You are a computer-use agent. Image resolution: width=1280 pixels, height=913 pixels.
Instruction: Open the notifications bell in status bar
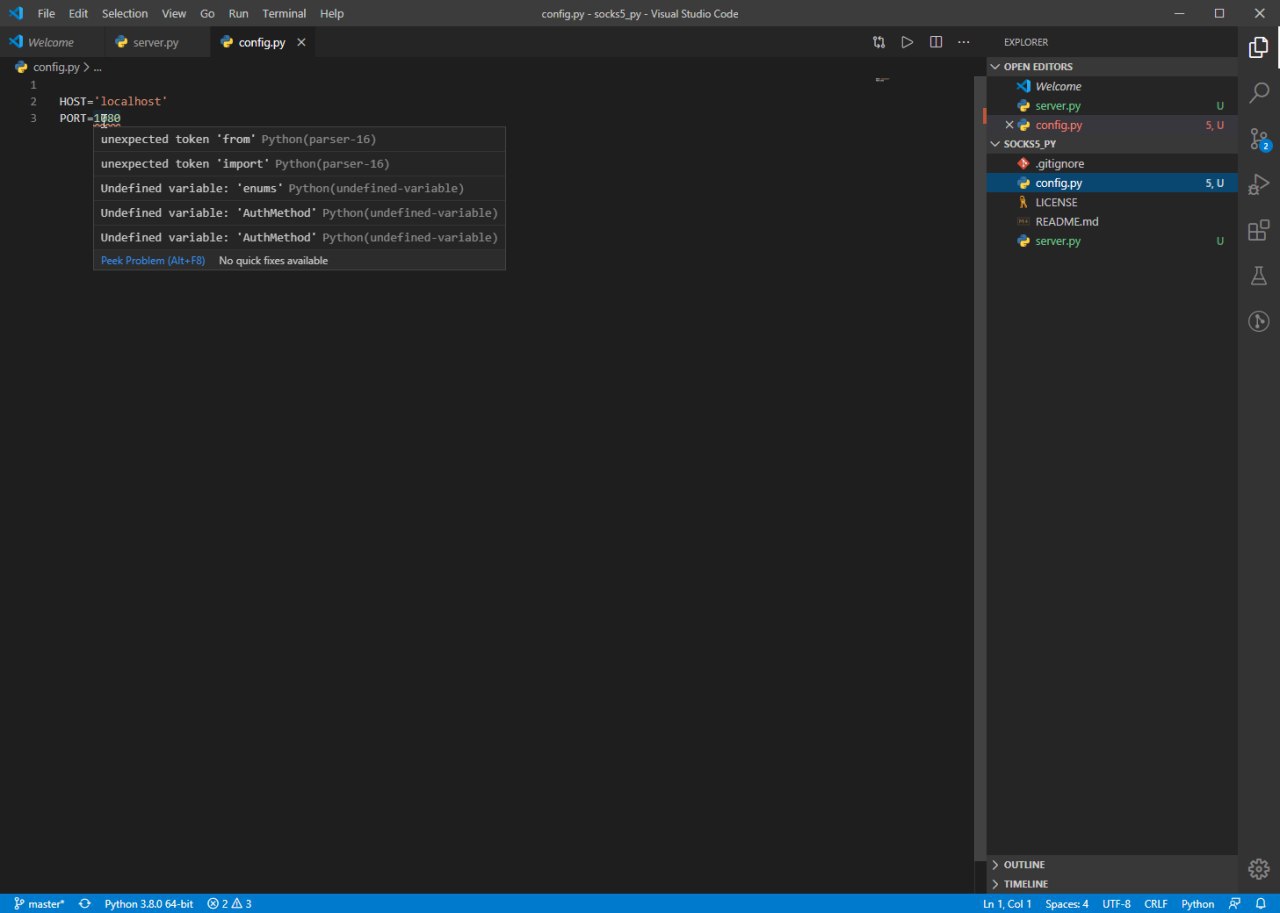tap(1261, 903)
